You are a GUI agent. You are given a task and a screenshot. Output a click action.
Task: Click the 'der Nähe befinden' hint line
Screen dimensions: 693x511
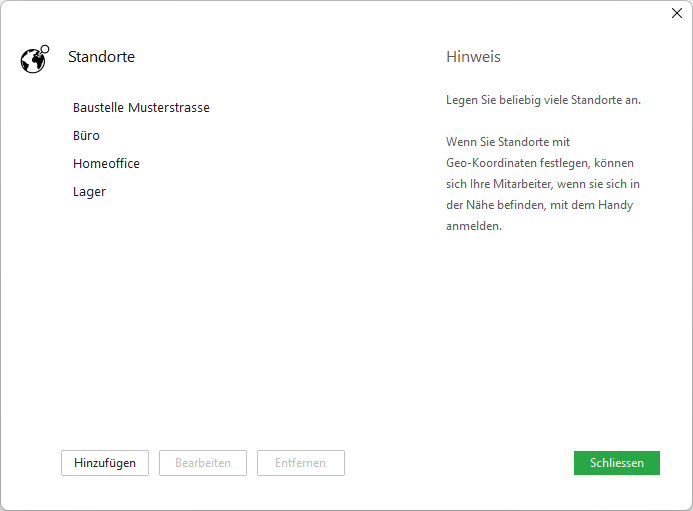click(x=539, y=205)
